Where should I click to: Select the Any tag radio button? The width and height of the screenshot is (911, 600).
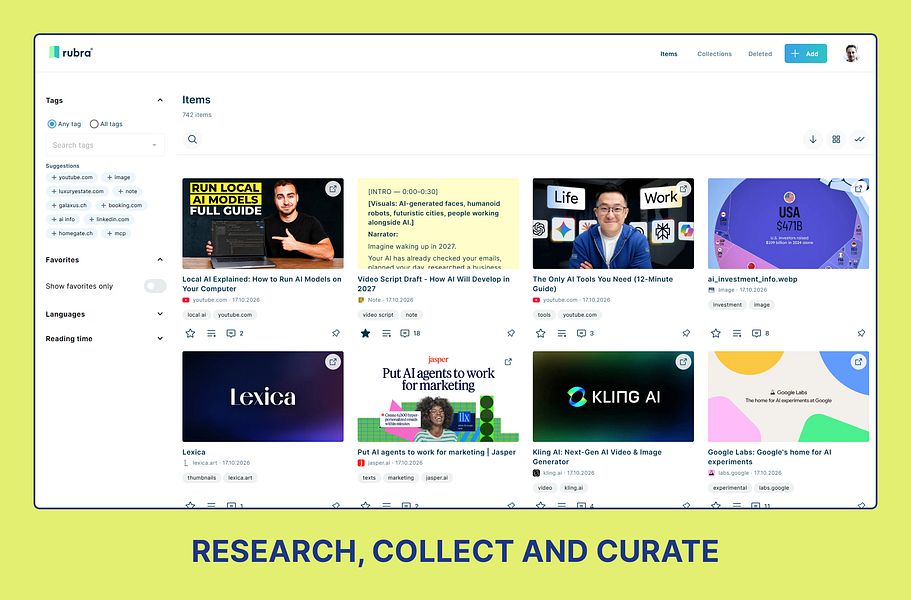52,124
